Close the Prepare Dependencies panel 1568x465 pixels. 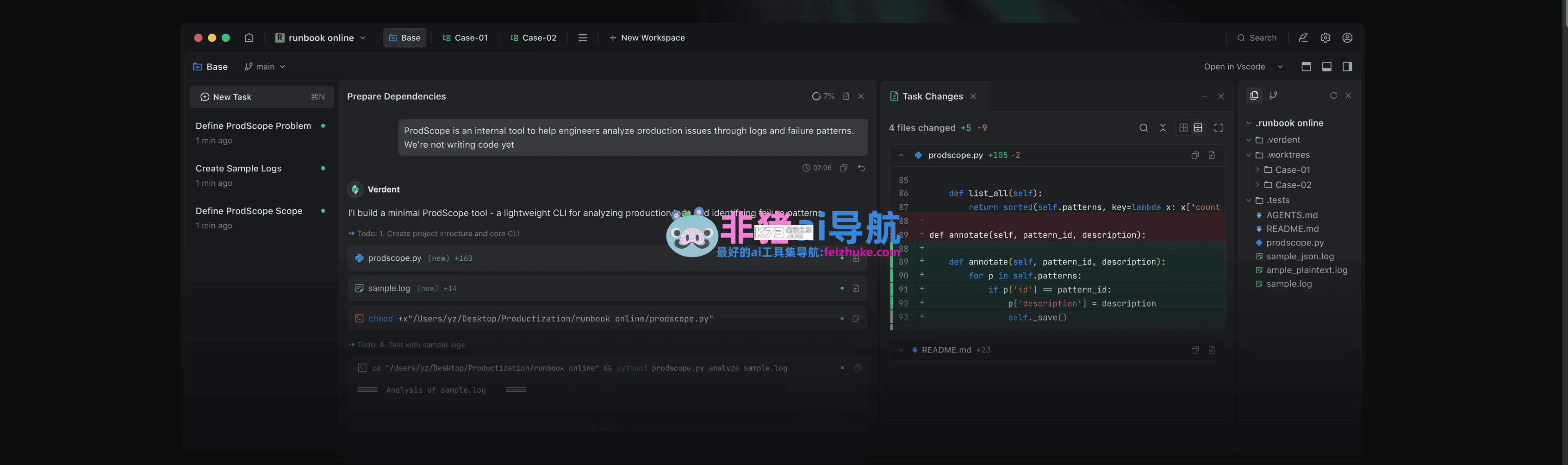[x=861, y=96]
